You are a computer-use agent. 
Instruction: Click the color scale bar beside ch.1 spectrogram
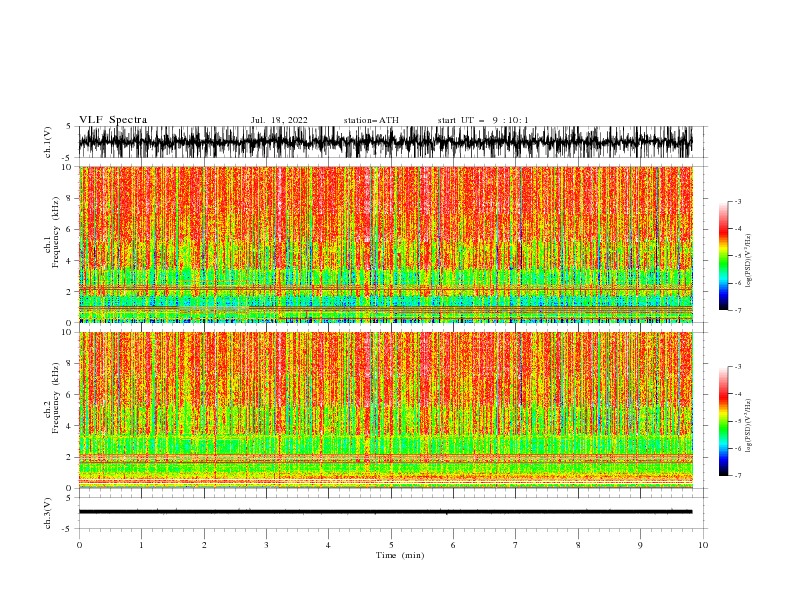tap(723, 255)
